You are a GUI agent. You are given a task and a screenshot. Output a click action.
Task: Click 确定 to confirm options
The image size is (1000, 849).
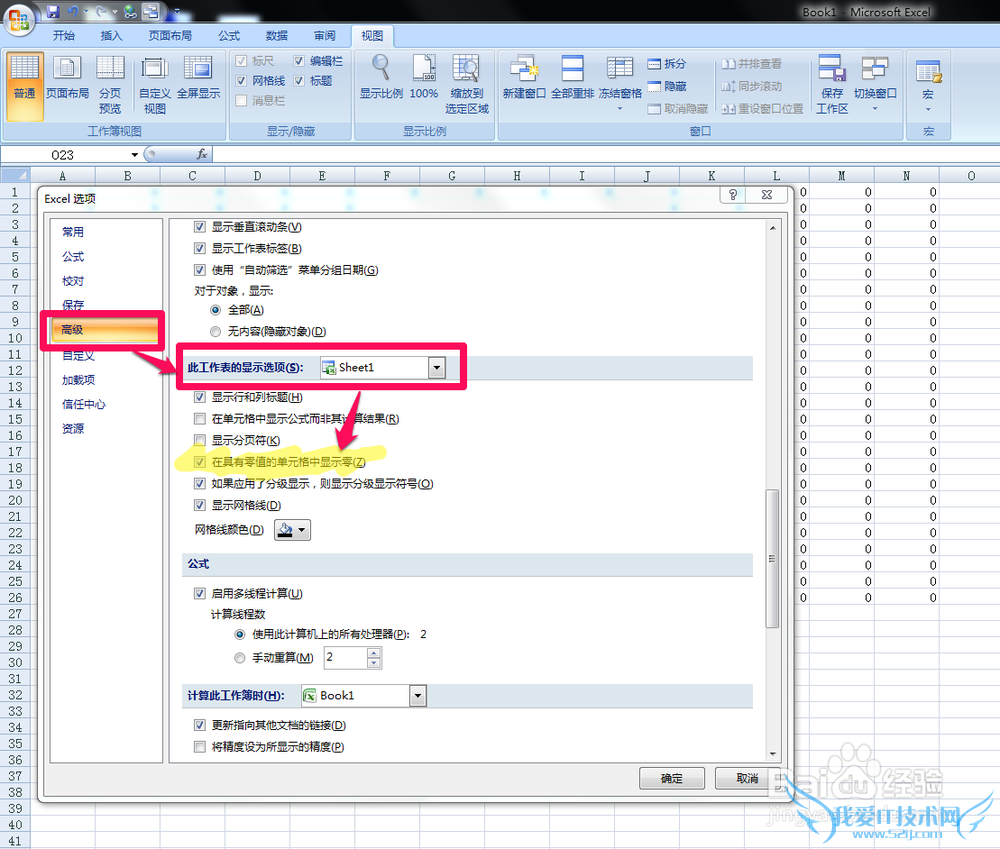[672, 778]
